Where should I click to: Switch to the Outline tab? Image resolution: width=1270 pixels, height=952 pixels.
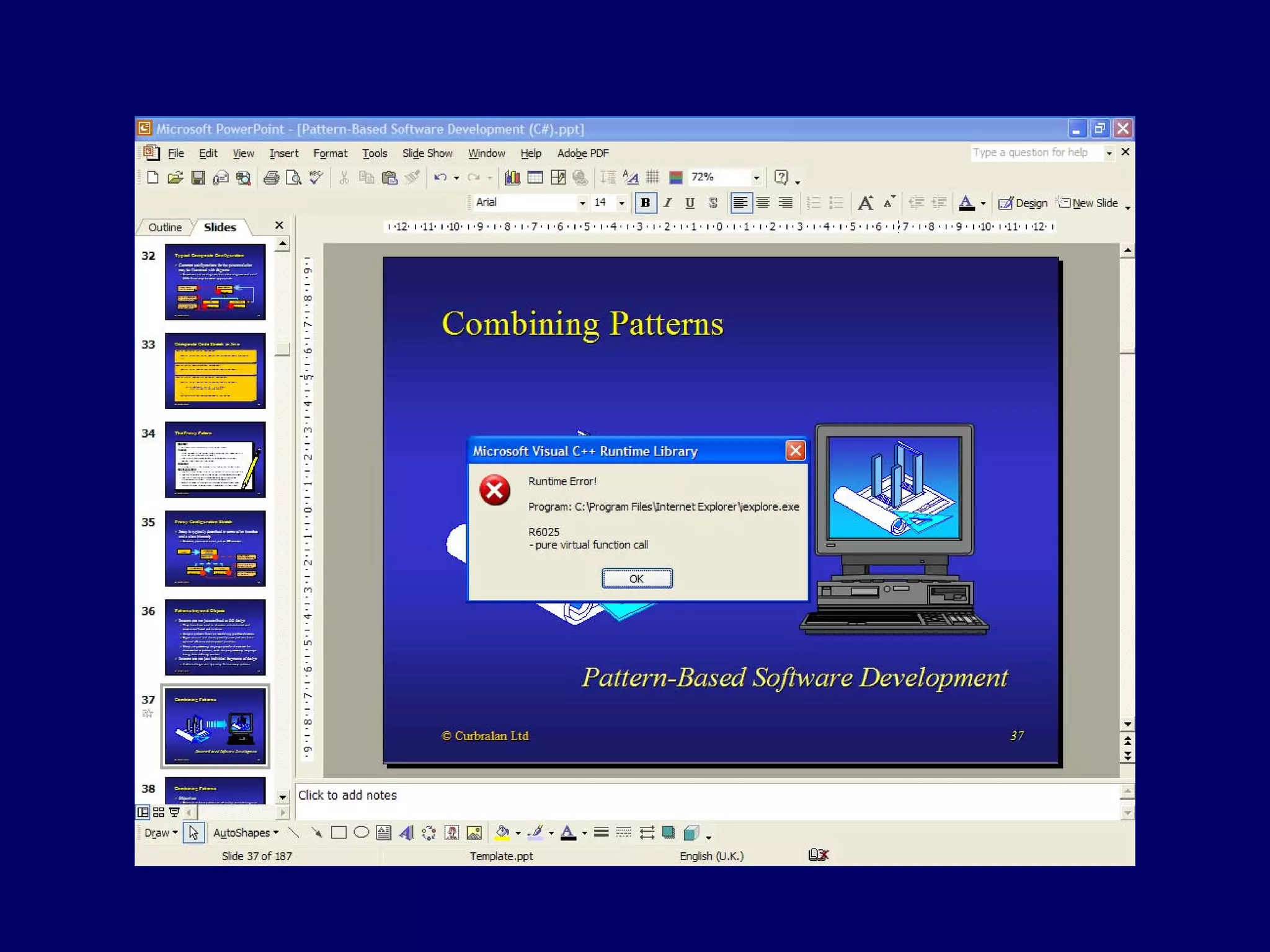click(x=165, y=227)
